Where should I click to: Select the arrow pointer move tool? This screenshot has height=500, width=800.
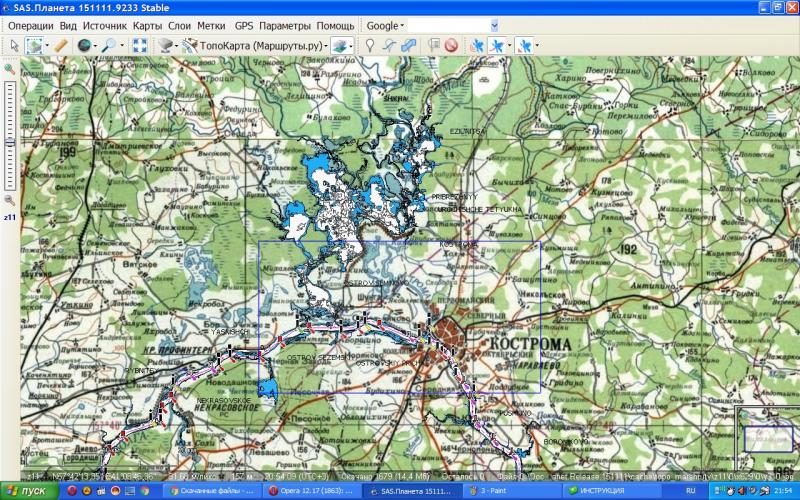coord(14,45)
